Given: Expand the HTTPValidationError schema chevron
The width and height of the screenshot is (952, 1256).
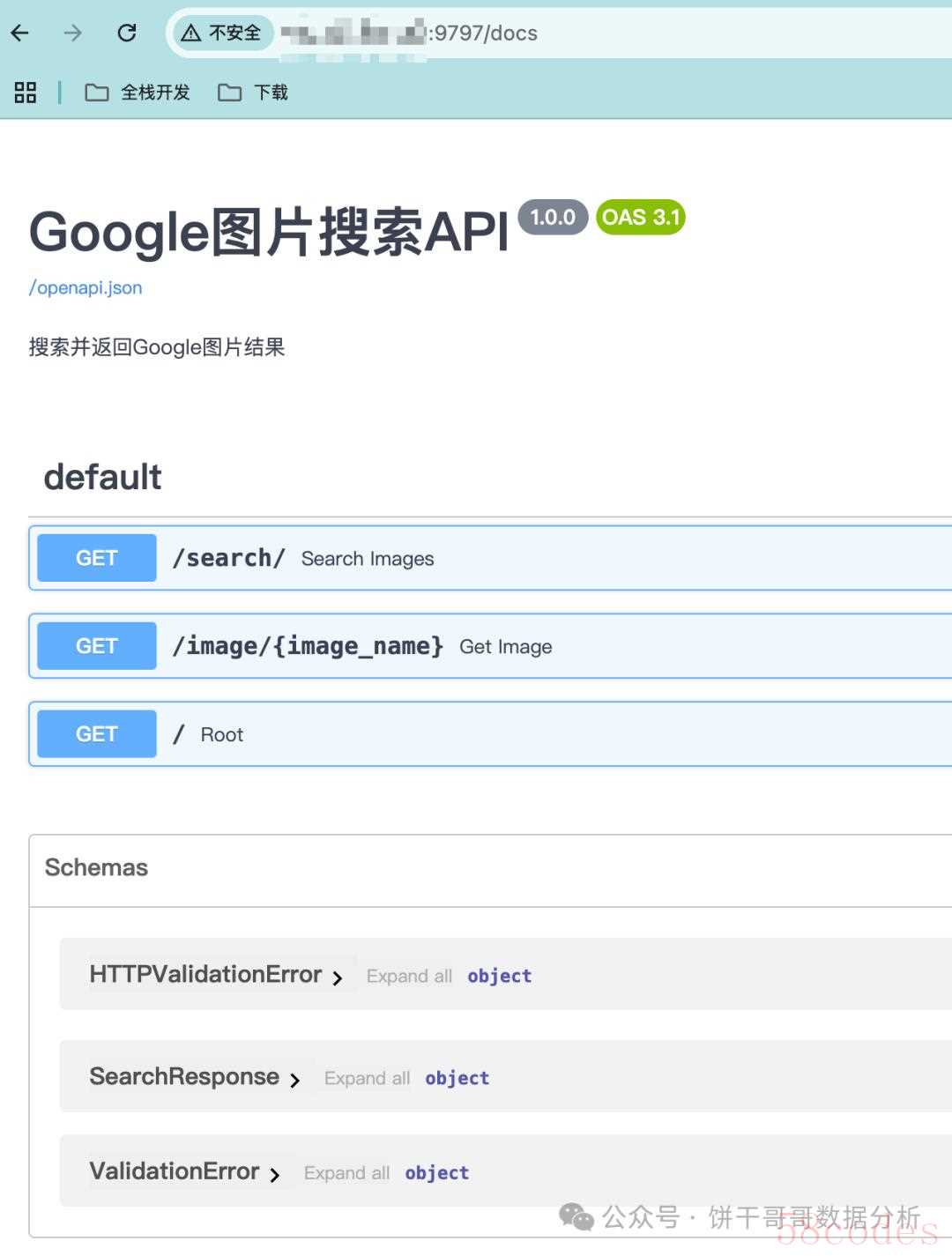Looking at the screenshot, I should click(338, 977).
